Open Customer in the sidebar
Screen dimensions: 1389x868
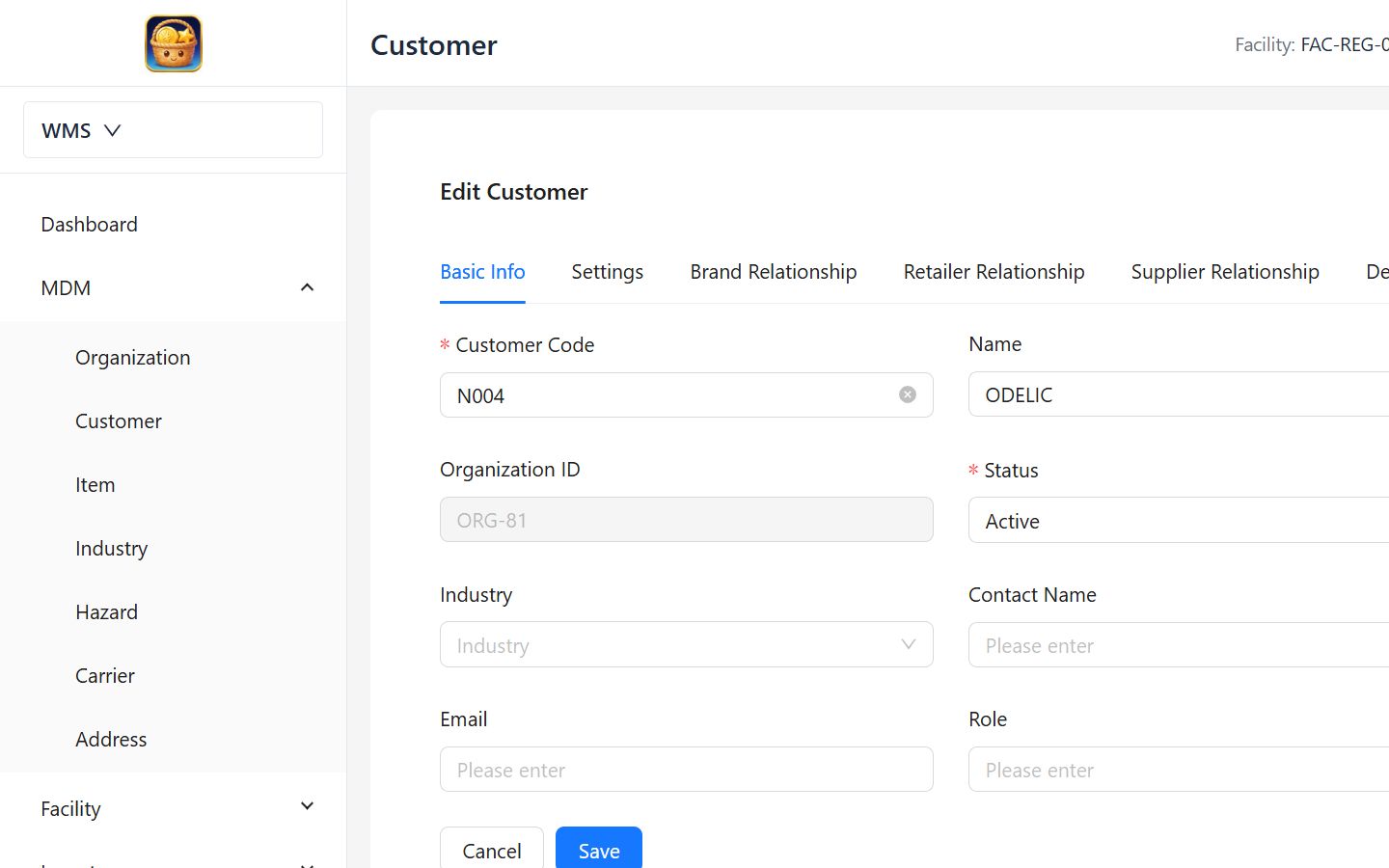pos(119,420)
